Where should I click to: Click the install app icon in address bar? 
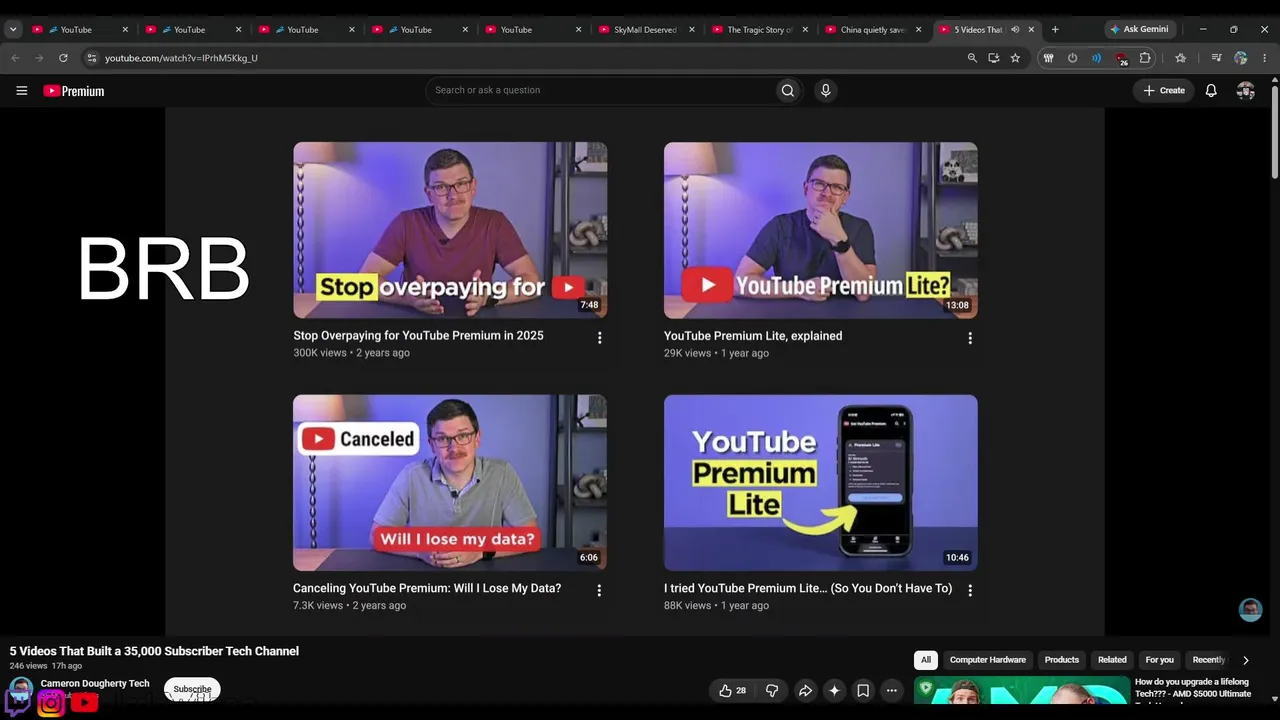point(993,58)
